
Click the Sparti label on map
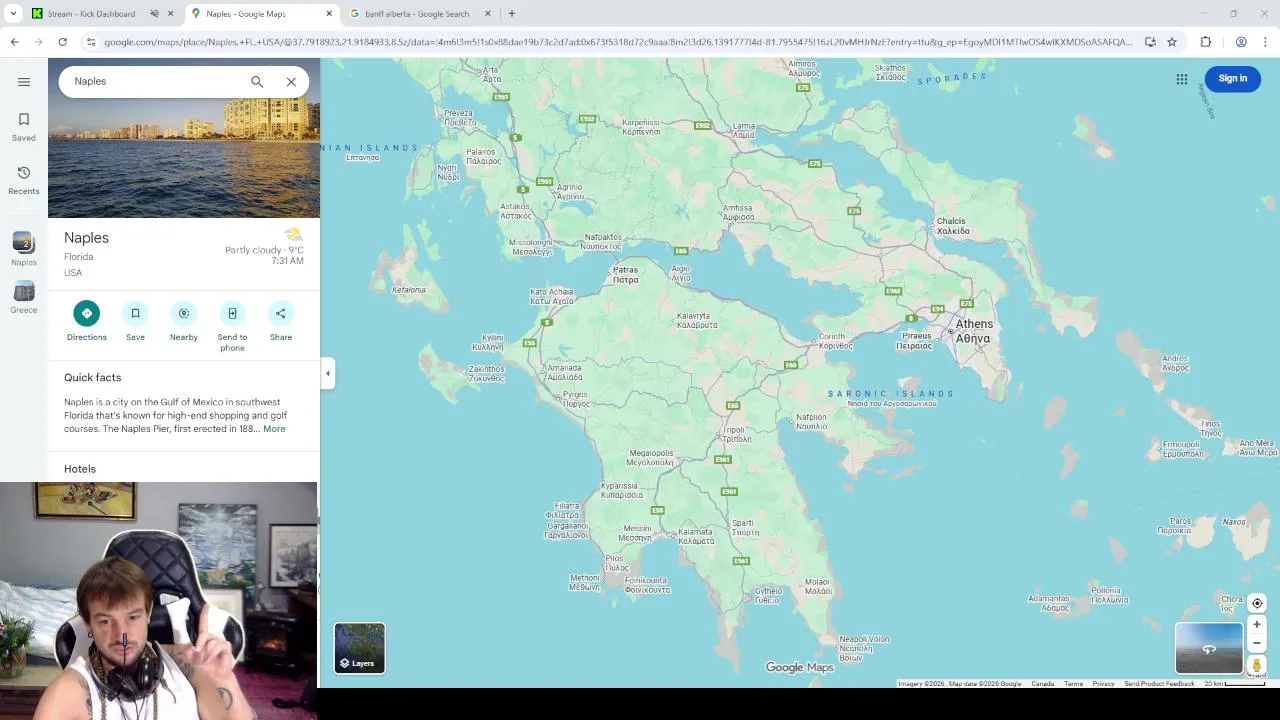tap(743, 528)
